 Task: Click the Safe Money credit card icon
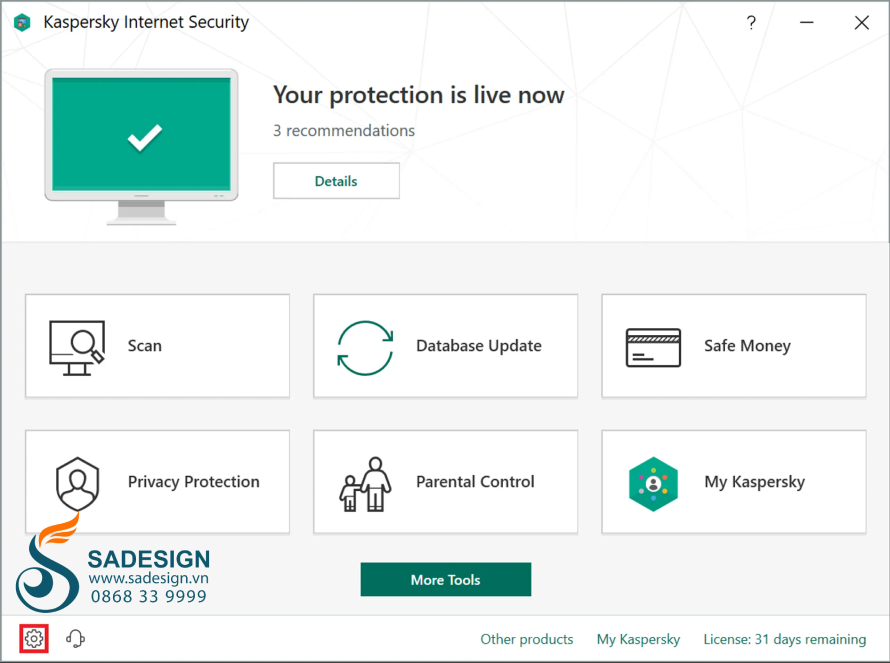tap(653, 347)
